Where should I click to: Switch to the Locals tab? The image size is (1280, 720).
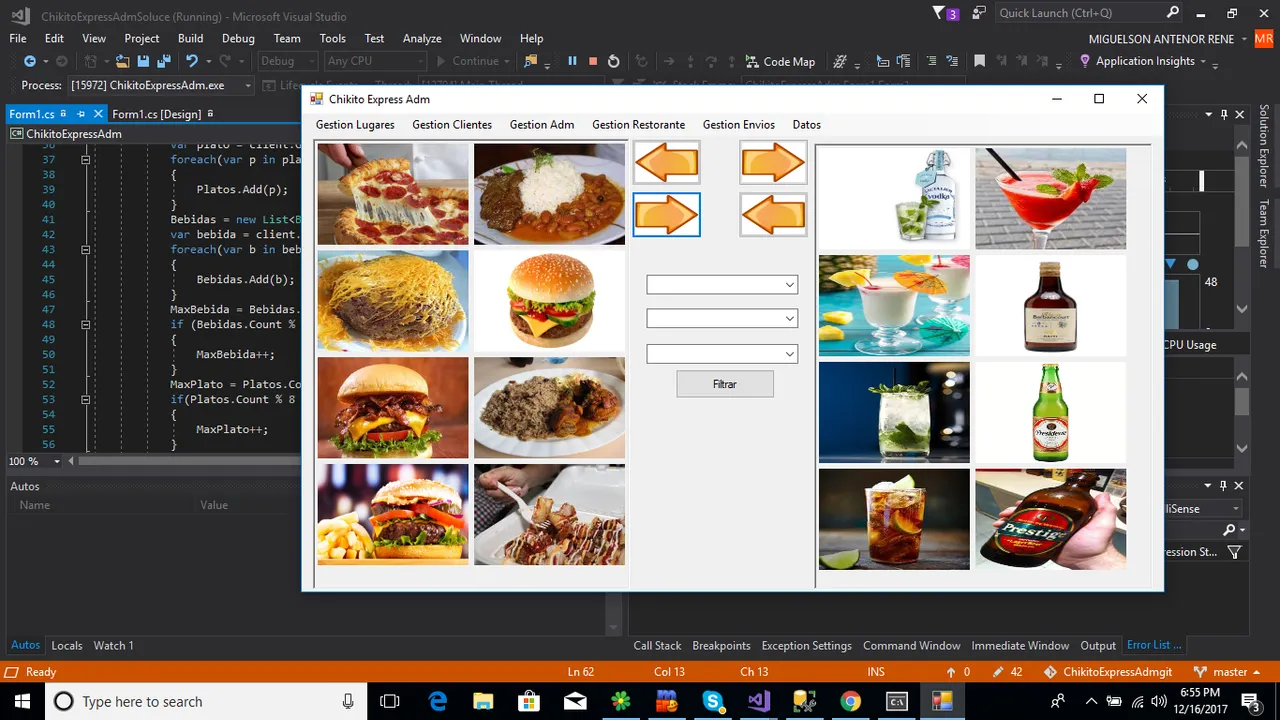tap(67, 646)
